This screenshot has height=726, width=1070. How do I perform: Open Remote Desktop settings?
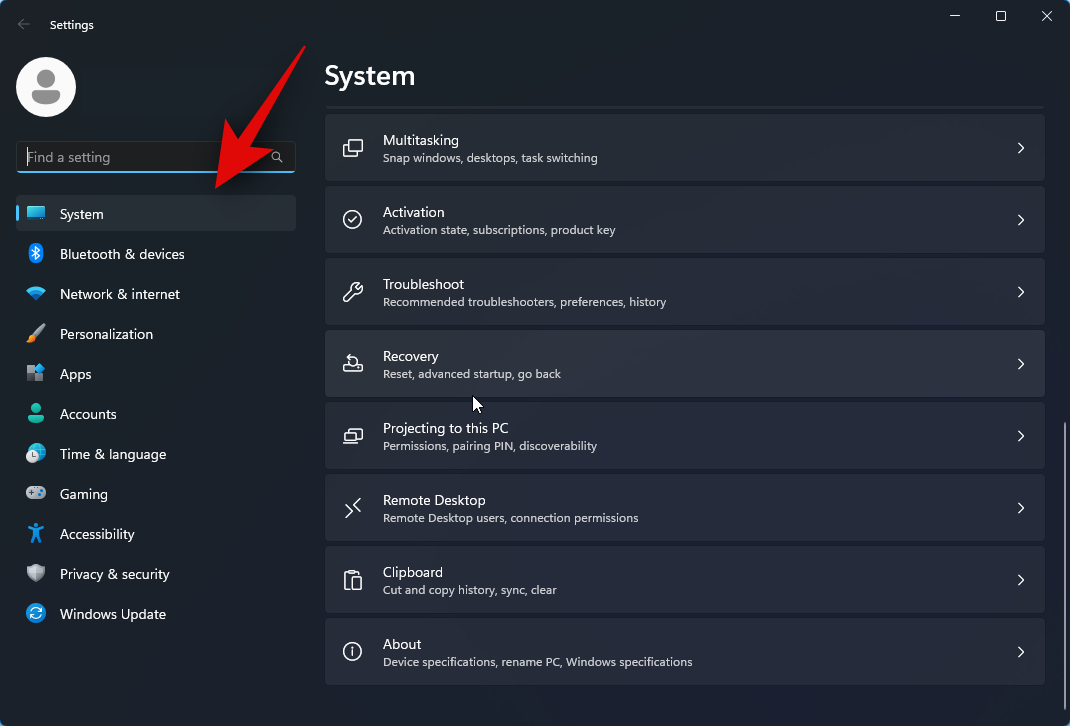click(x=684, y=508)
